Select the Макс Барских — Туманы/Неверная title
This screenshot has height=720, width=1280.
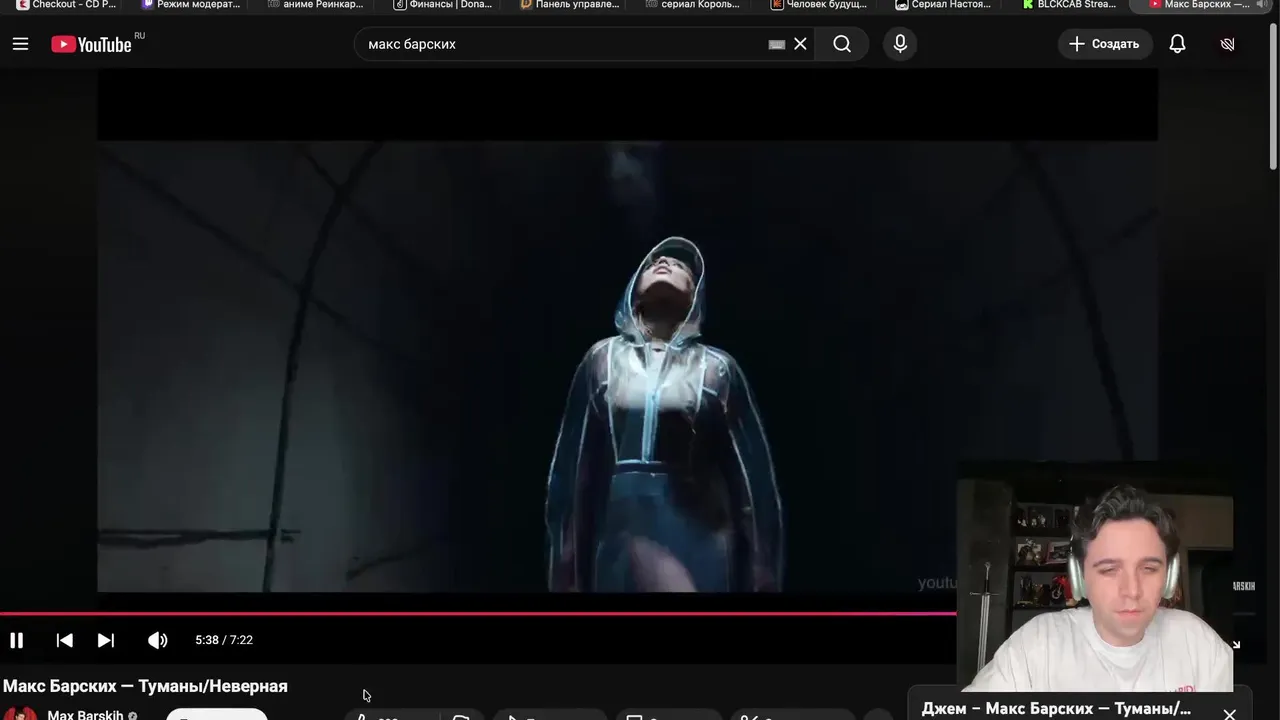coord(145,686)
